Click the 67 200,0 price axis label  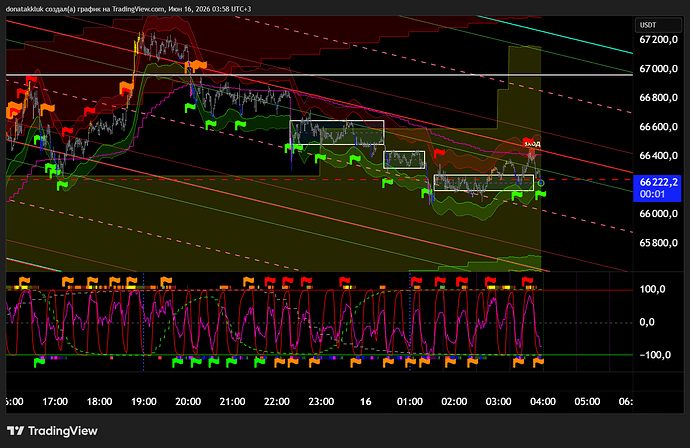pos(658,40)
